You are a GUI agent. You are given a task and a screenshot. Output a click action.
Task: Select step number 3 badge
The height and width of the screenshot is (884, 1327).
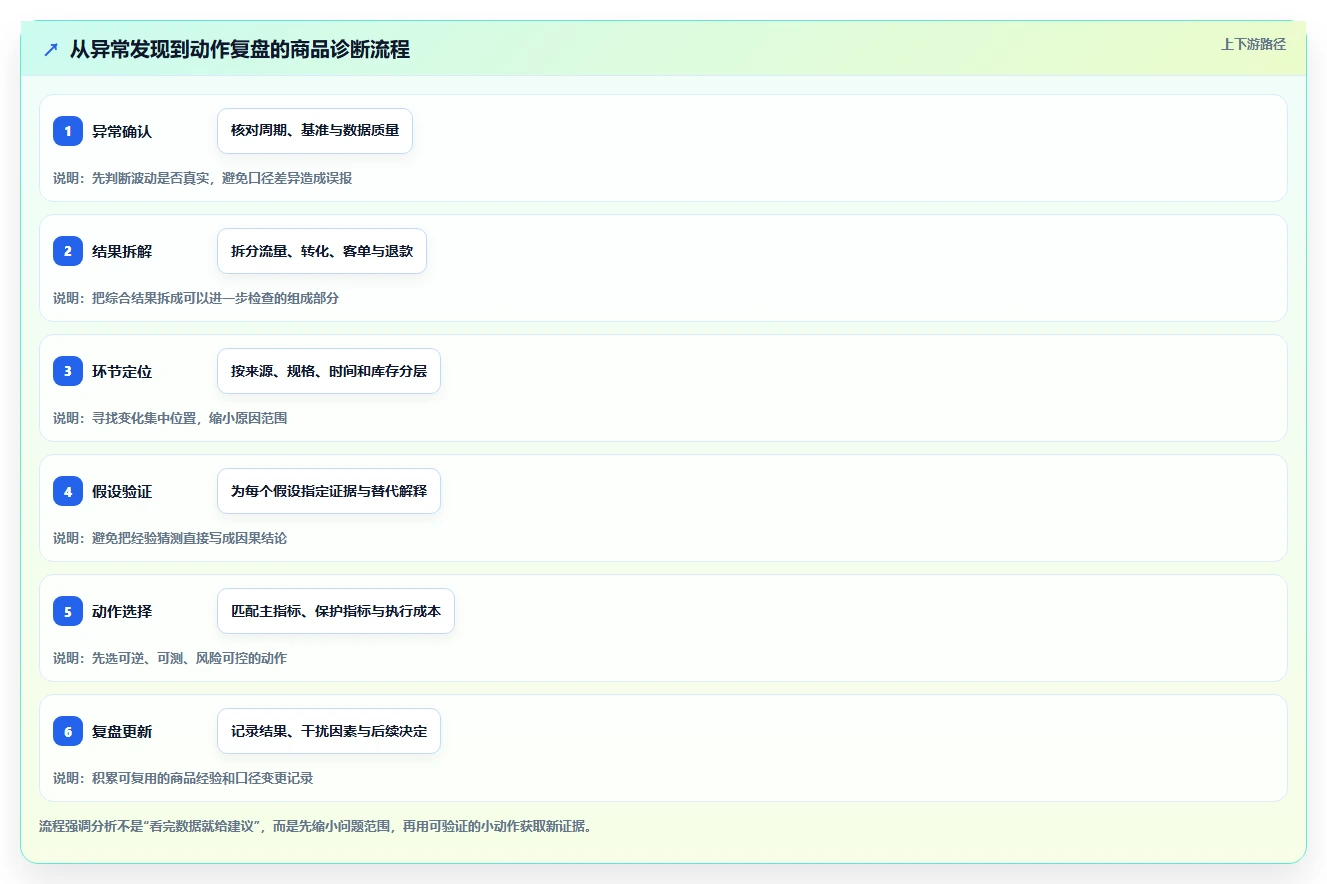[68, 371]
